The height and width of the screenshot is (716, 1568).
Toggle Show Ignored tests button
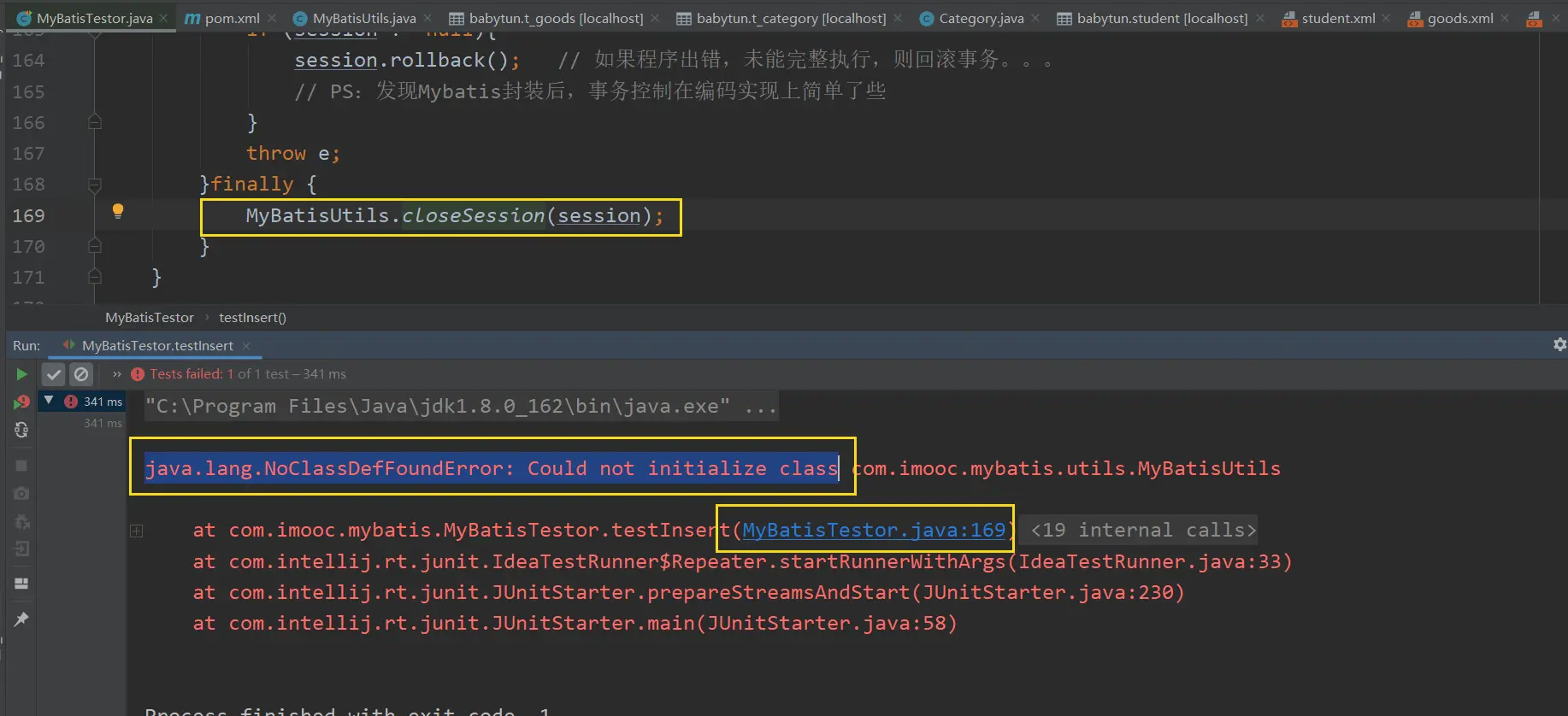(81, 374)
